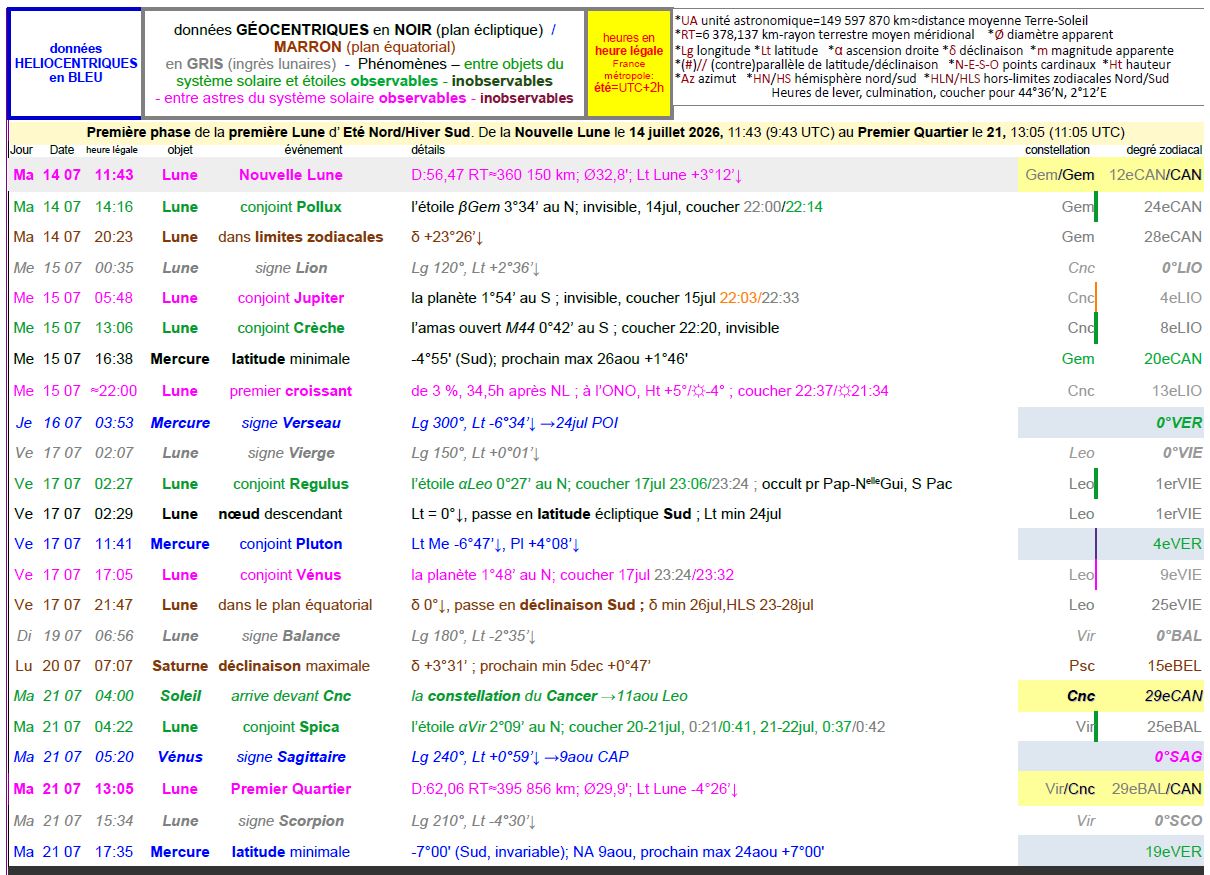Viewport: 1210px width, 875px height.
Task: Click the 'signe Verseau' event
Action: [x=290, y=423]
